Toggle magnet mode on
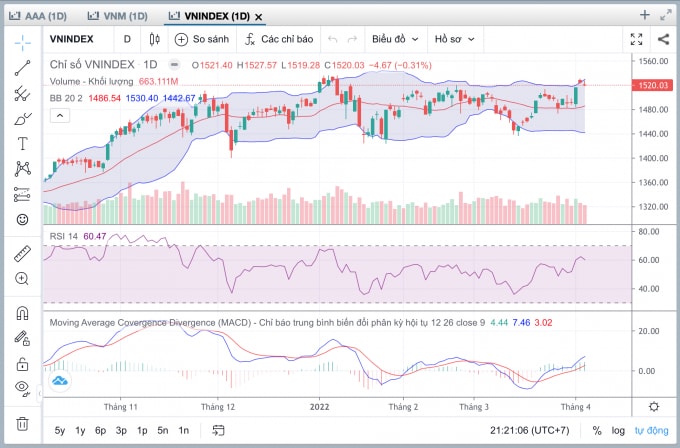Viewport: 680px width, 448px height. (x=22, y=313)
